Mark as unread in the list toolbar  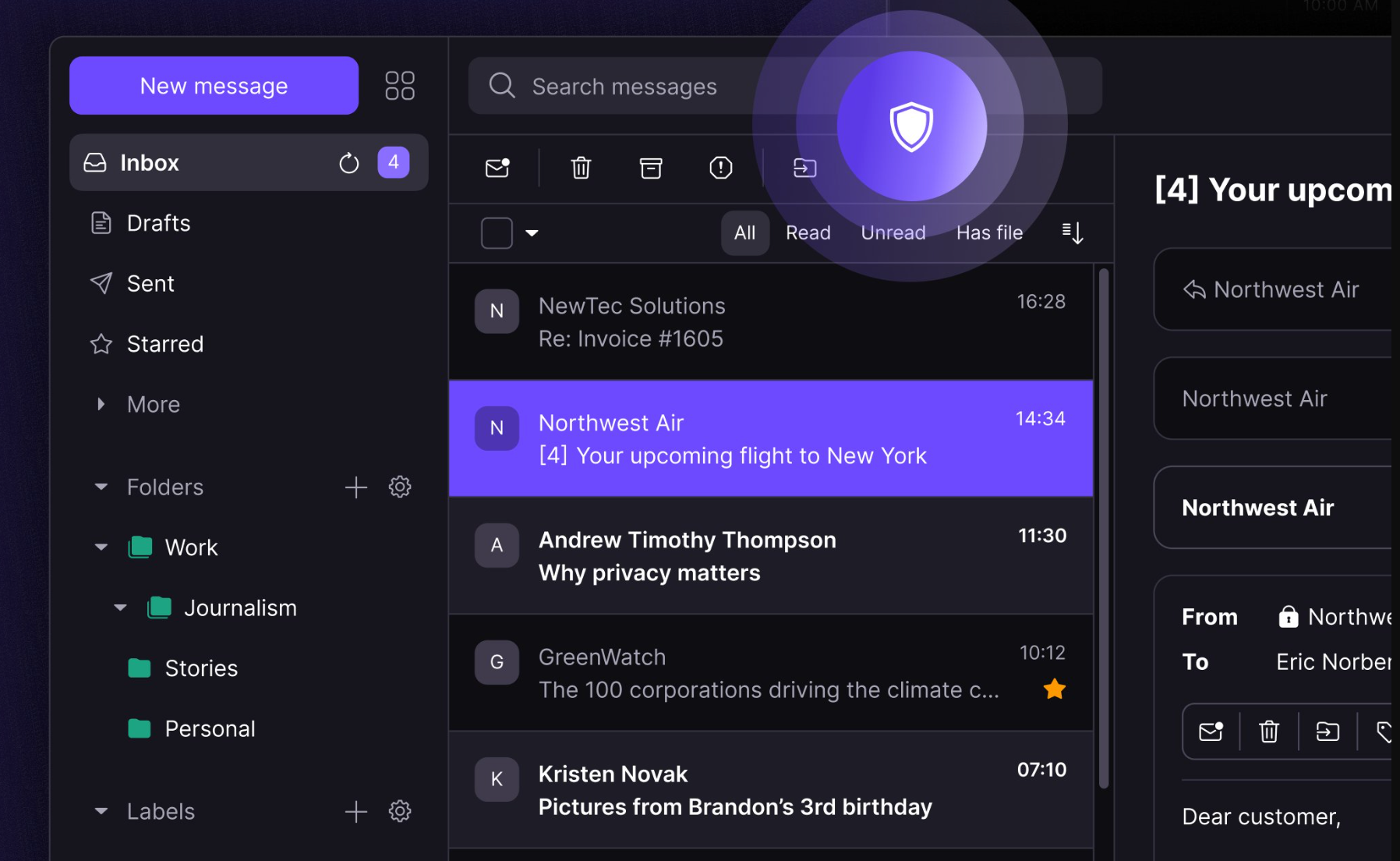point(497,168)
